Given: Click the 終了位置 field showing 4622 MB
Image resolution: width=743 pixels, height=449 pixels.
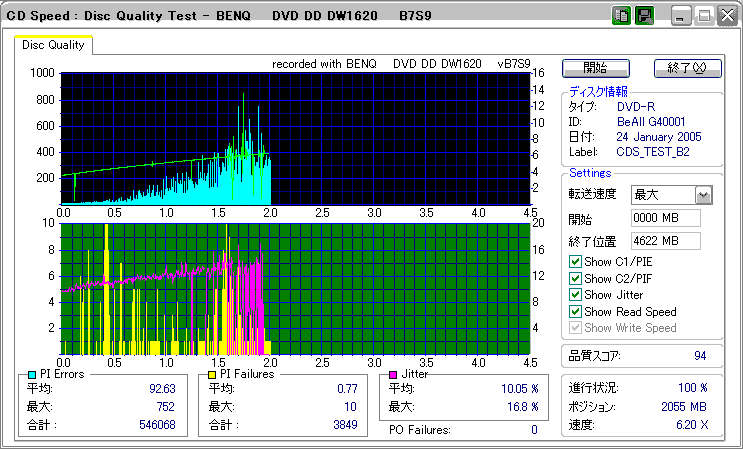Looking at the screenshot, I should pyautogui.click(x=665, y=240).
